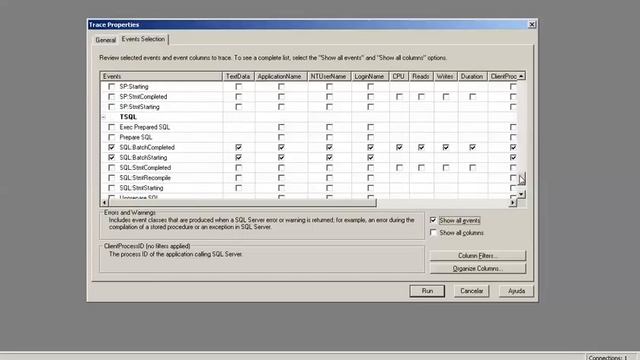Enable the Exec Prepared SQL event checkbox
640x360 pixels.
coord(111,127)
